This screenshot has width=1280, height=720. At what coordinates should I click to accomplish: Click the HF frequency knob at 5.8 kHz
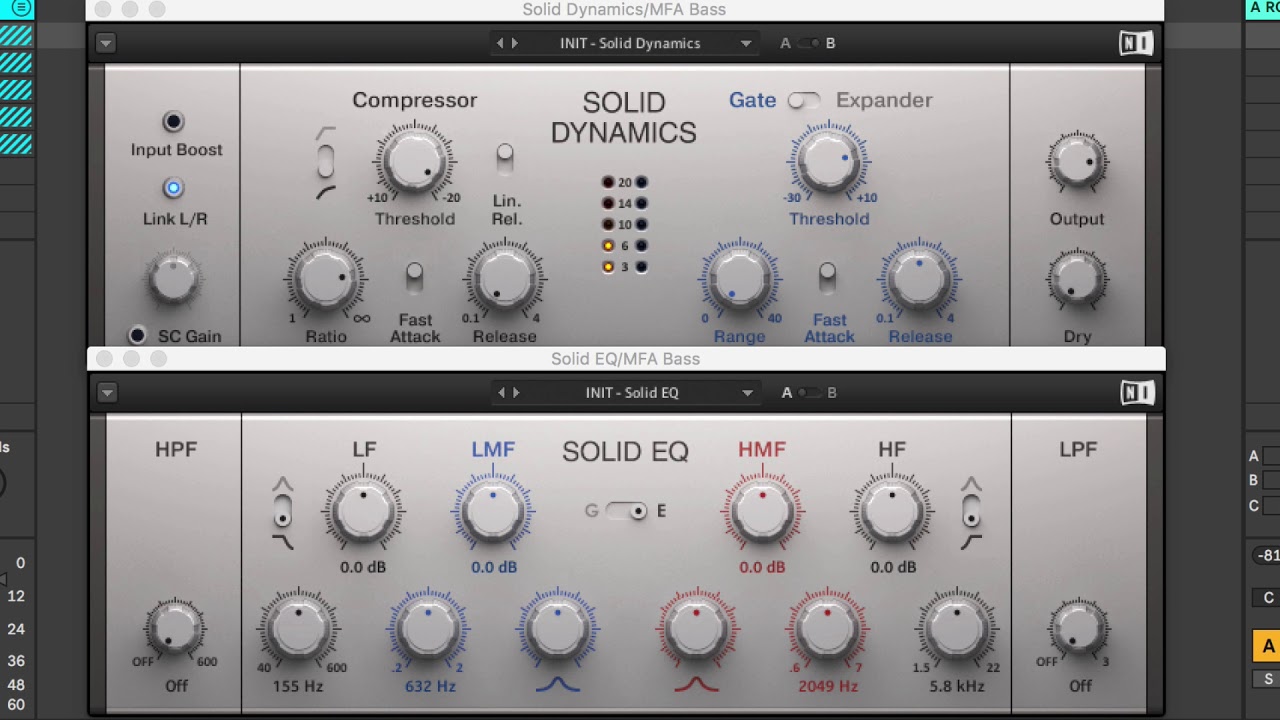[957, 629]
